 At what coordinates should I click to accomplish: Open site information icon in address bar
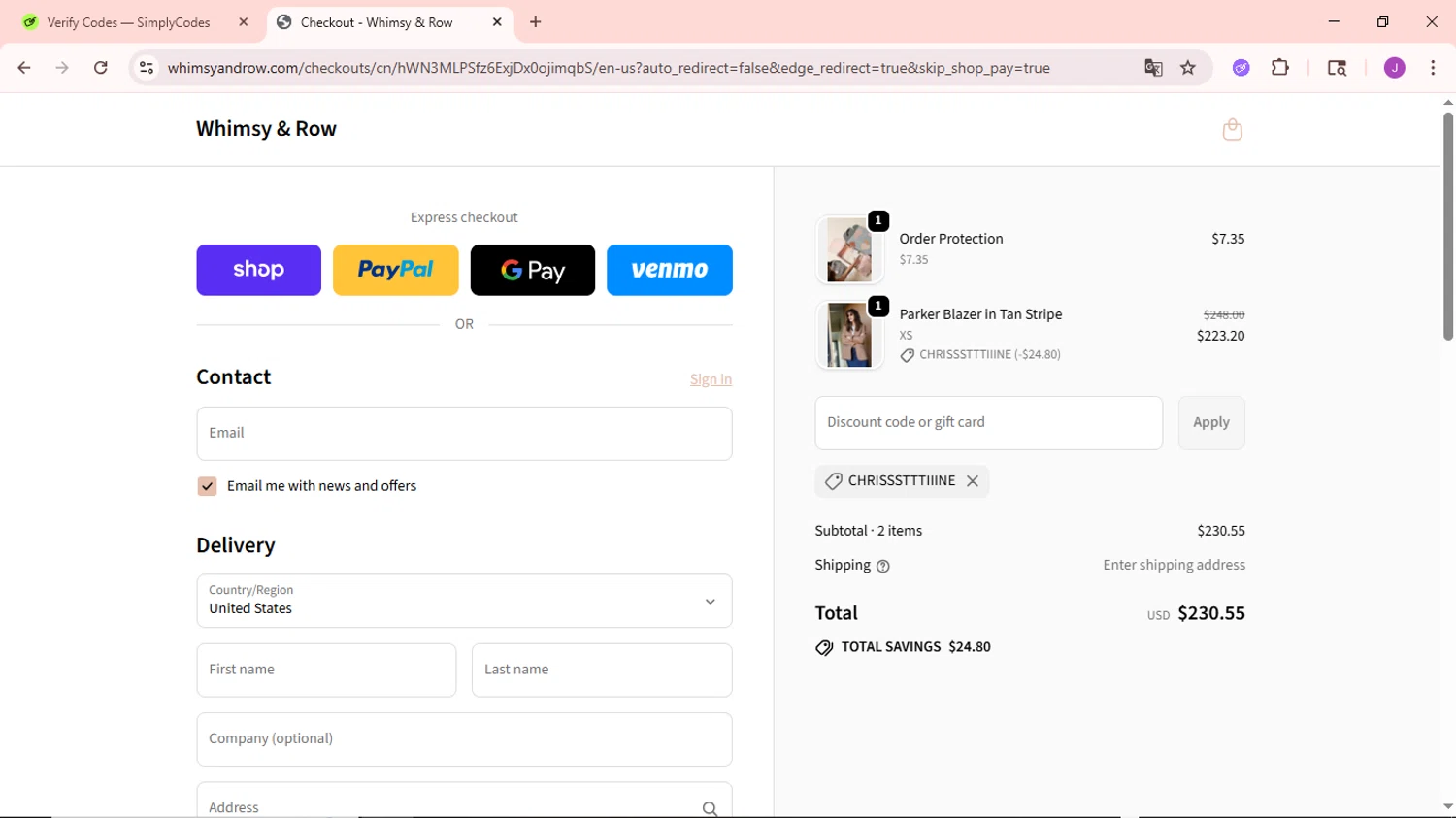pos(147,68)
